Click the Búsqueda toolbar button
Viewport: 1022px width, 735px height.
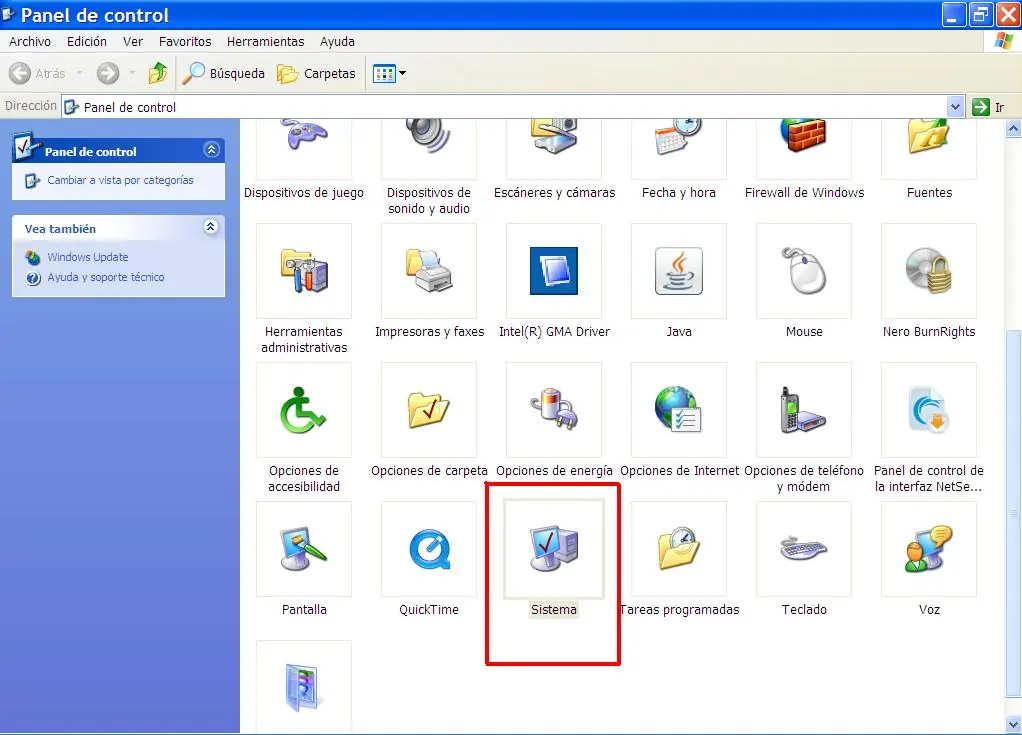224,73
